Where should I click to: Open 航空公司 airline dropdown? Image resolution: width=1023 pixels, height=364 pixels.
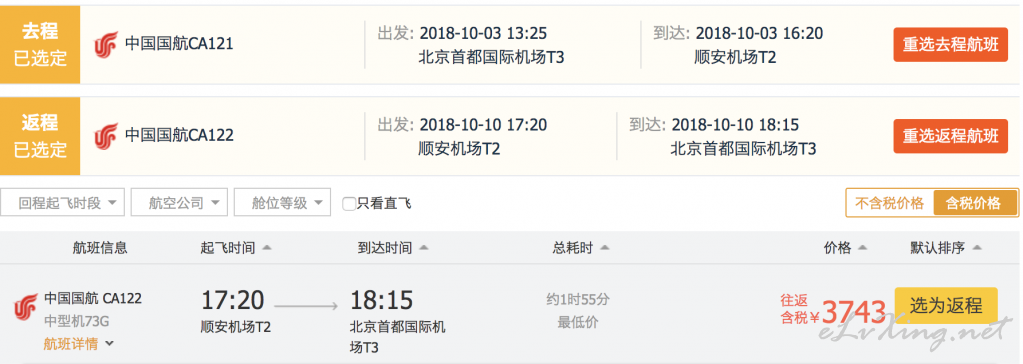click(179, 203)
